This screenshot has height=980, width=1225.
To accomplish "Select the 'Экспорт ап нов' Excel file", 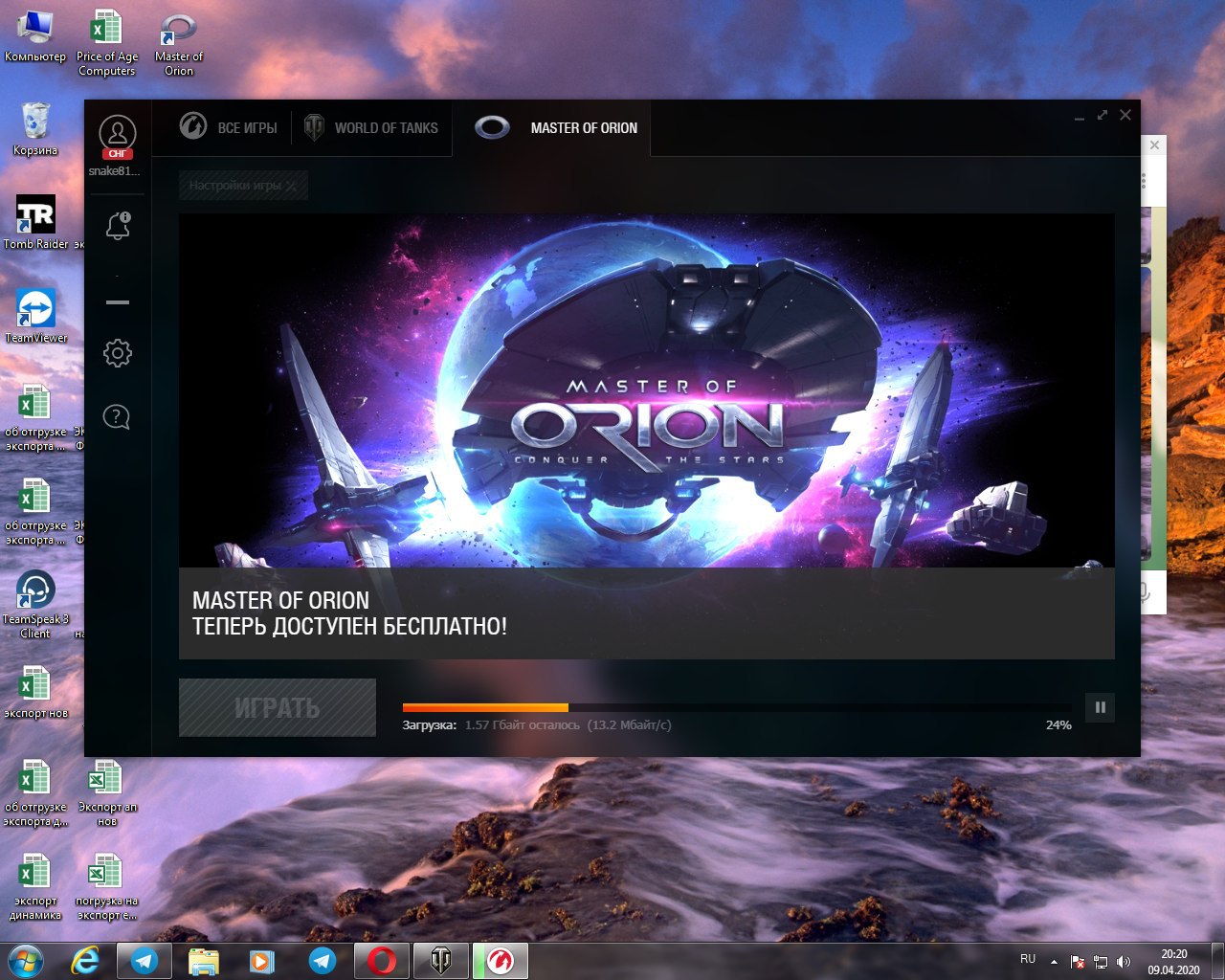I will (x=106, y=793).
